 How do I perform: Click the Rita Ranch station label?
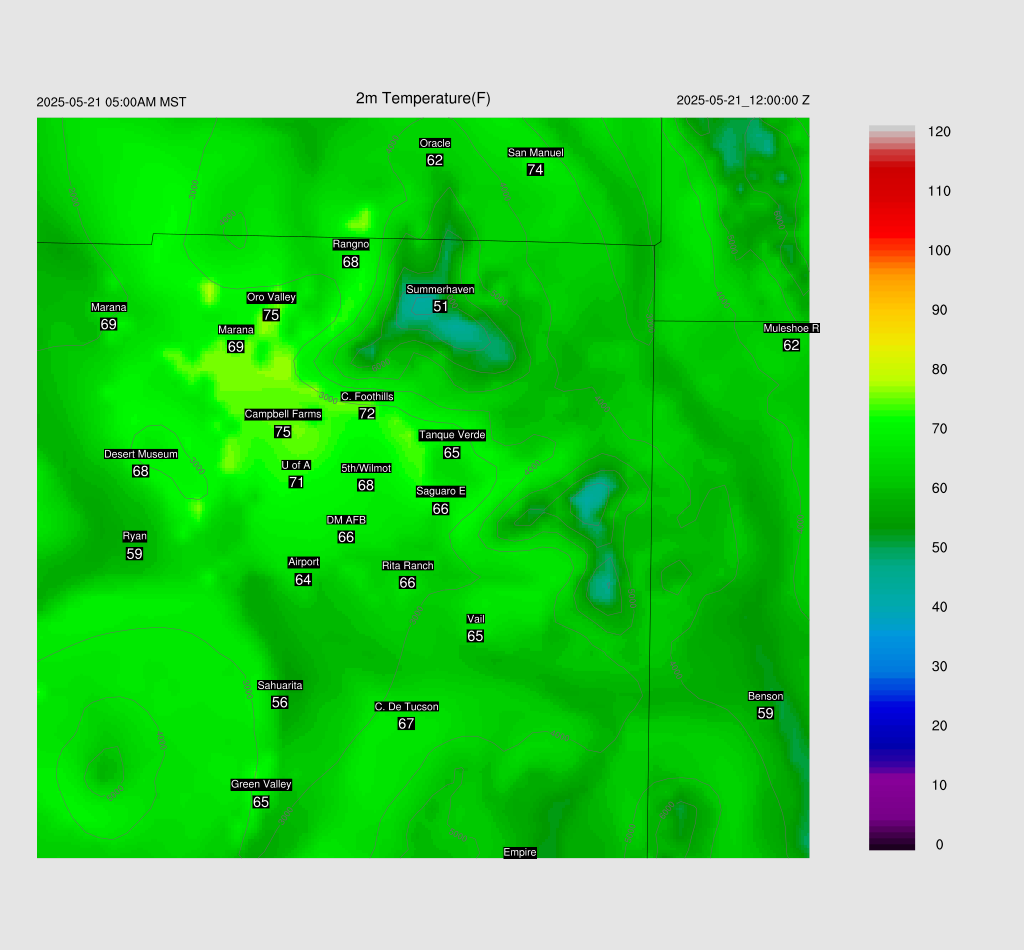[408, 565]
